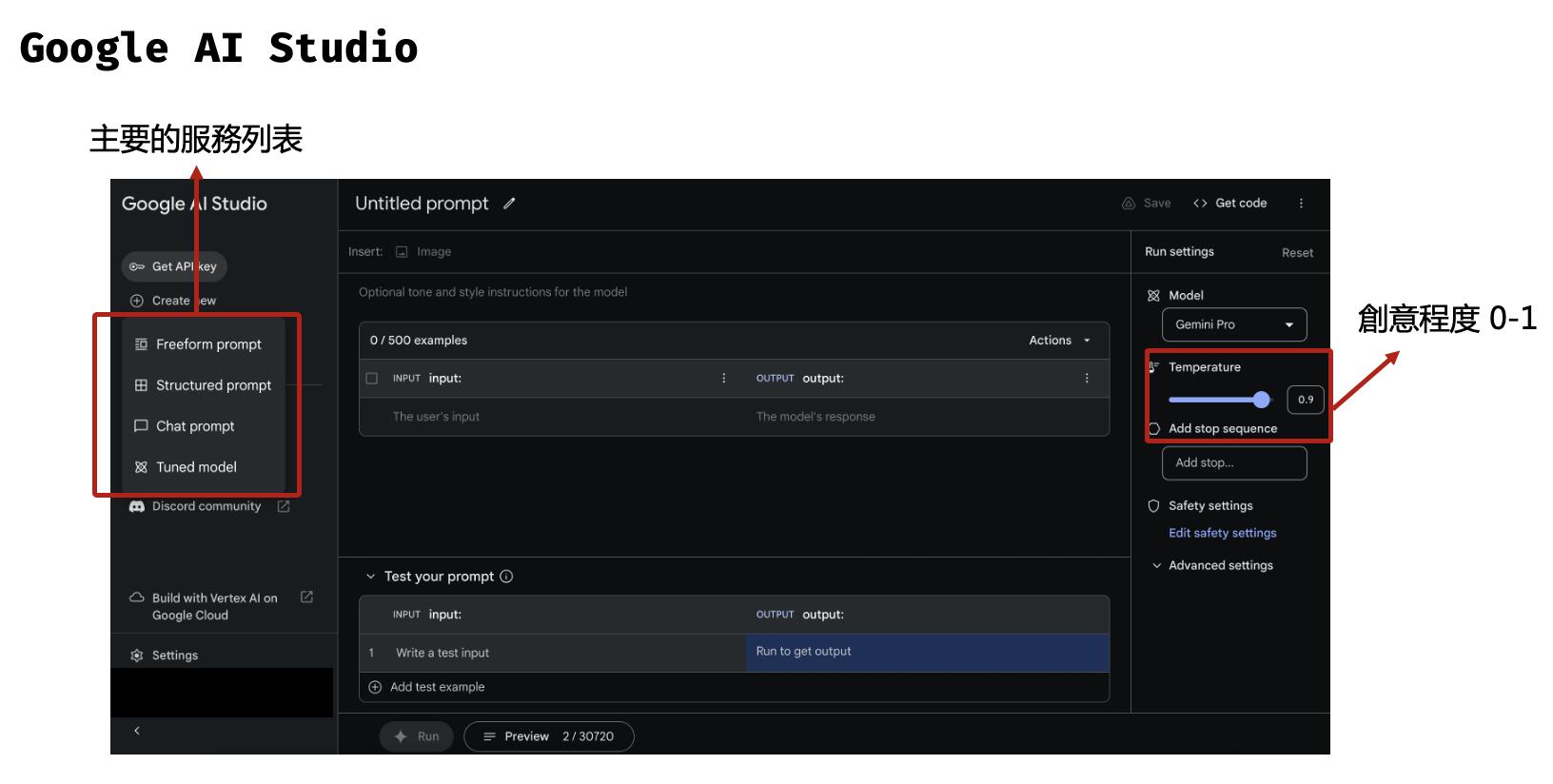Click the Tuned model icon

(x=141, y=467)
